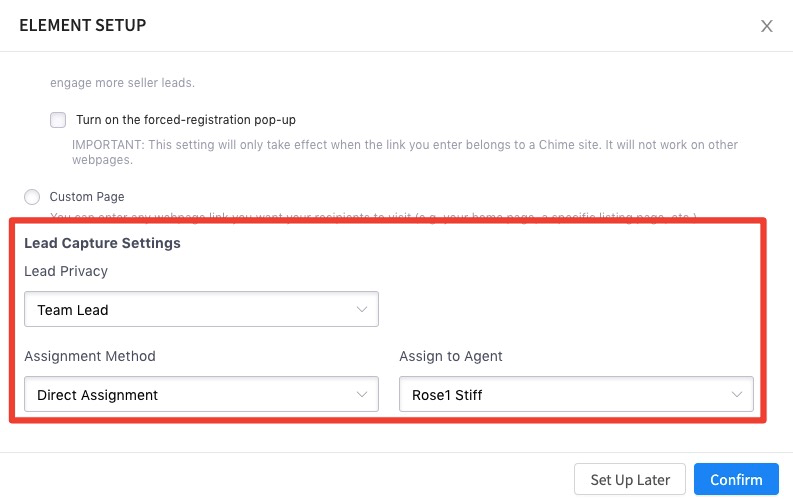Image resolution: width=793 pixels, height=499 pixels.
Task: Open the Assign to Agent dropdown
Action: coord(576,394)
